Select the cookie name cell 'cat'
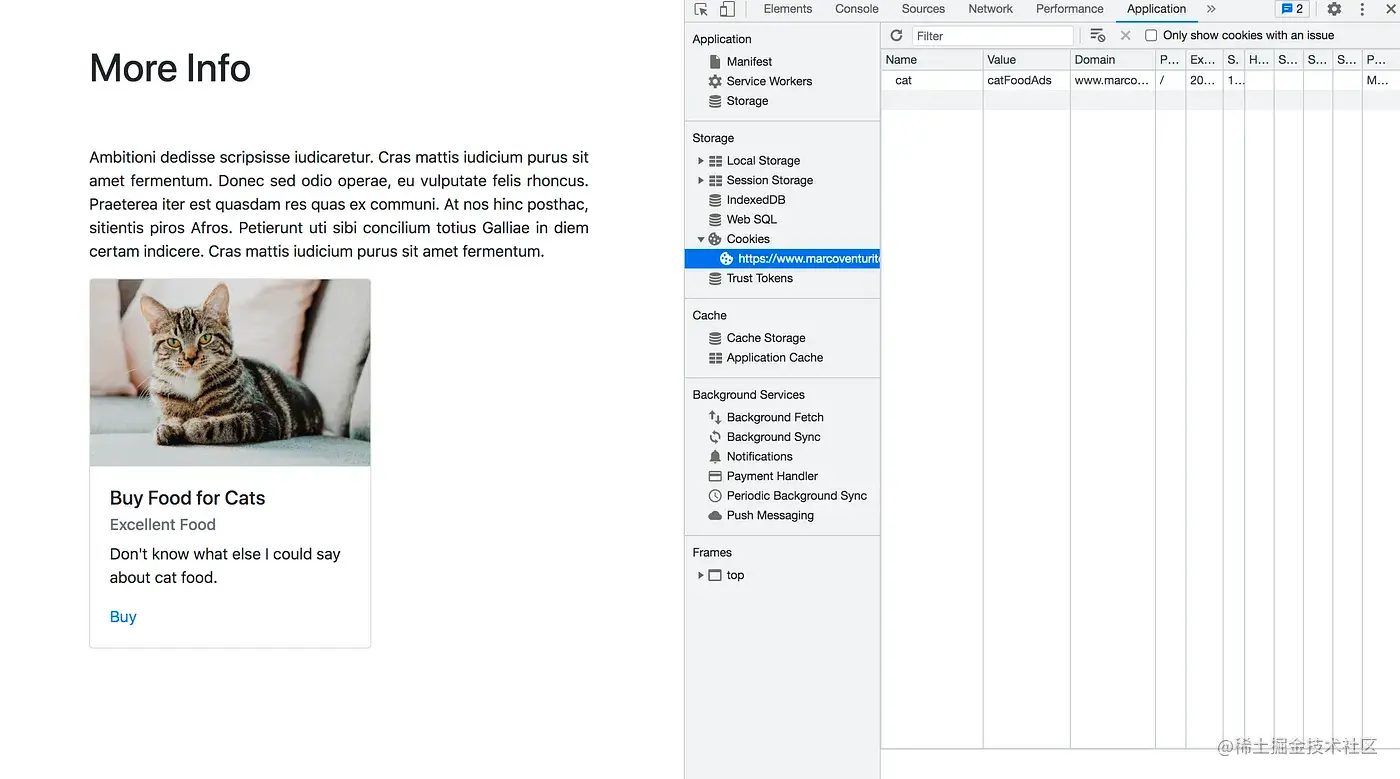The image size is (1400, 779). pos(932,80)
